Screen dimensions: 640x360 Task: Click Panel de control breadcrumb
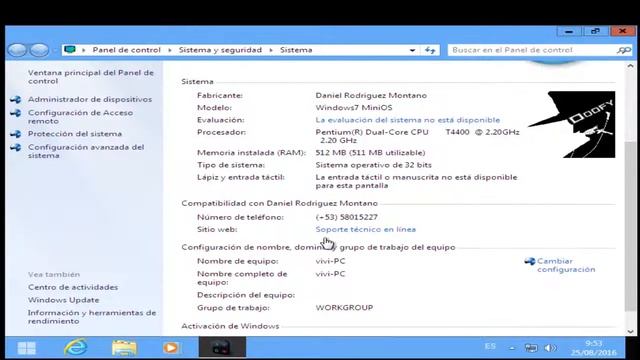(x=127, y=50)
